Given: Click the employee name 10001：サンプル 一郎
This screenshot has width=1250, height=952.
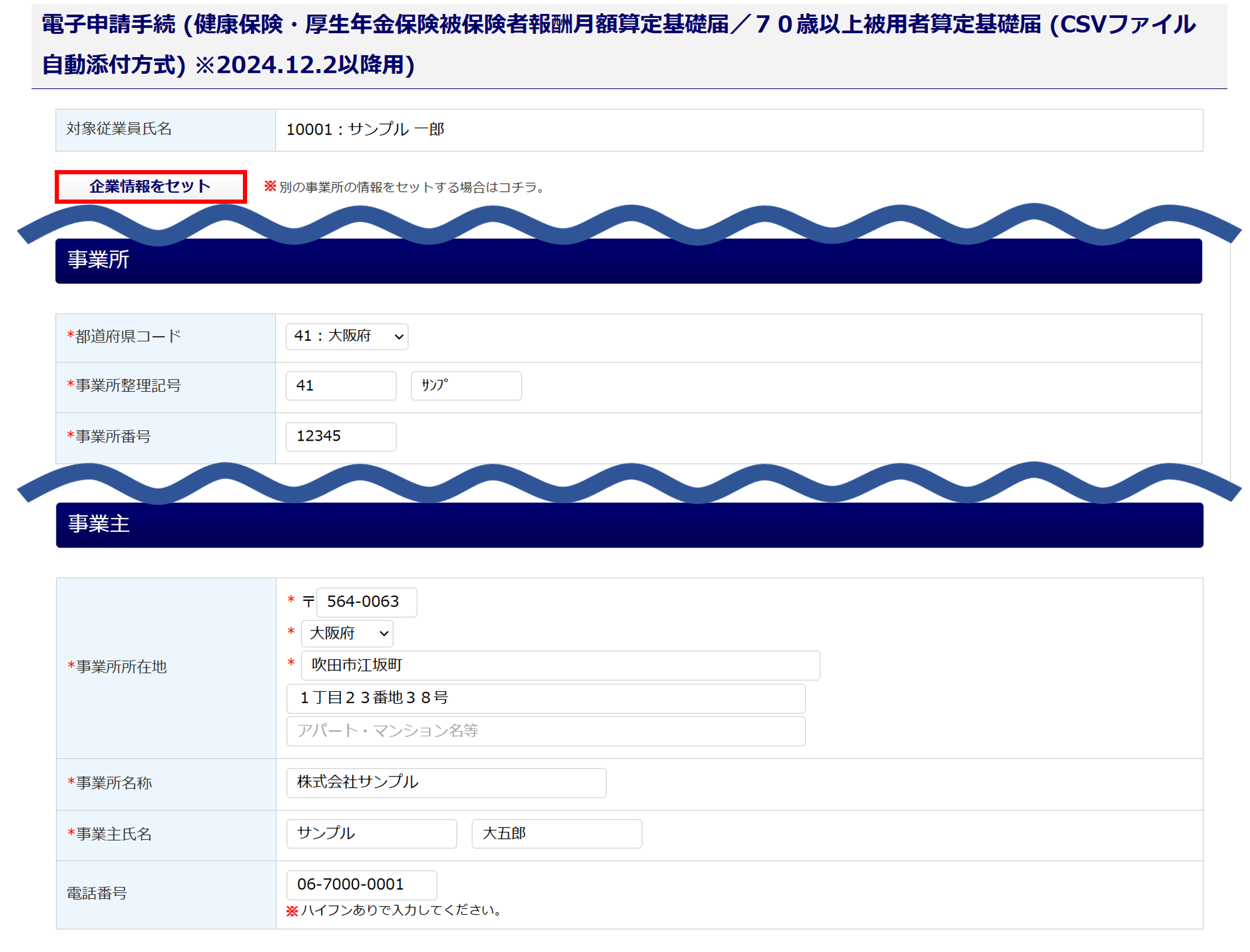Looking at the screenshot, I should point(365,130).
